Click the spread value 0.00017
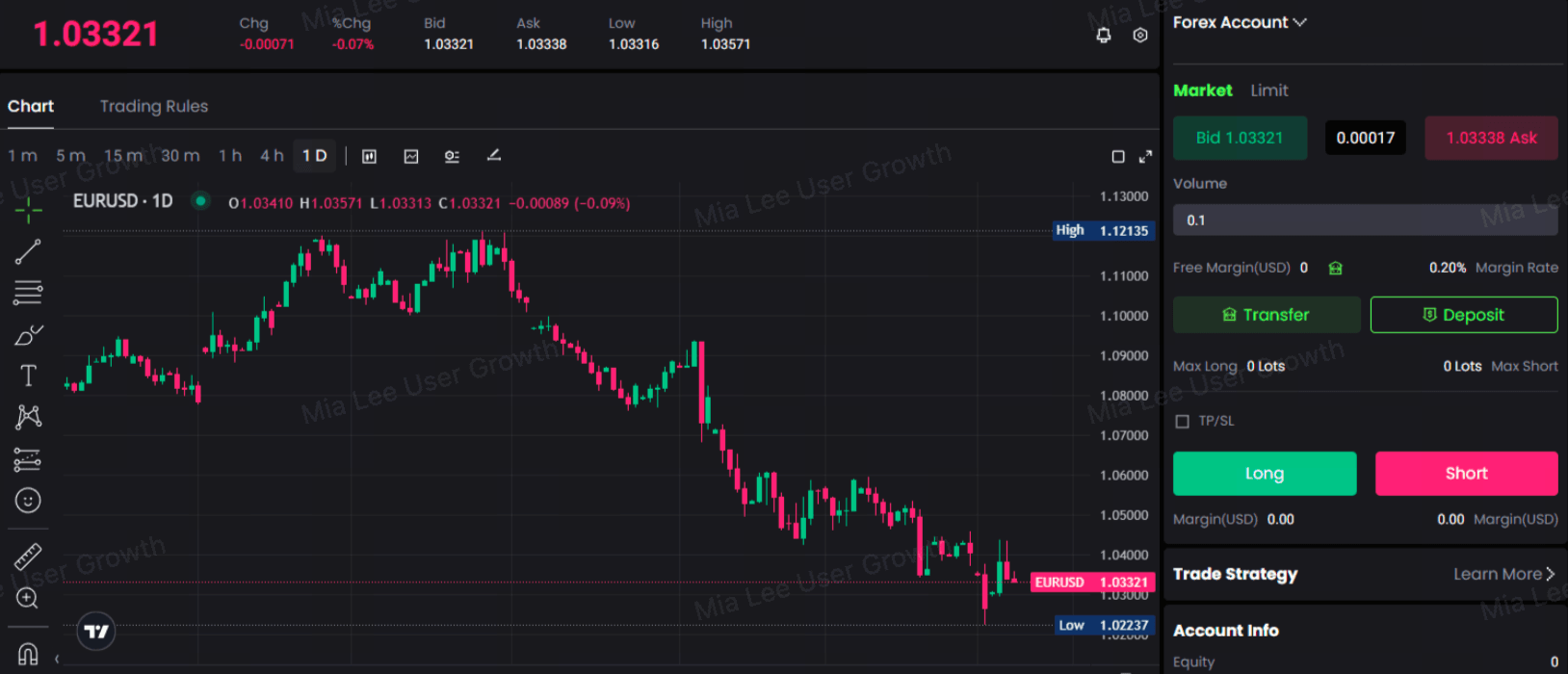1568x674 pixels. tap(1365, 138)
